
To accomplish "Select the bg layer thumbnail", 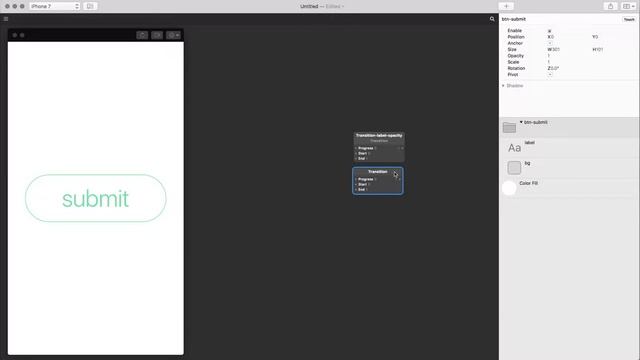I will coord(514,167).
